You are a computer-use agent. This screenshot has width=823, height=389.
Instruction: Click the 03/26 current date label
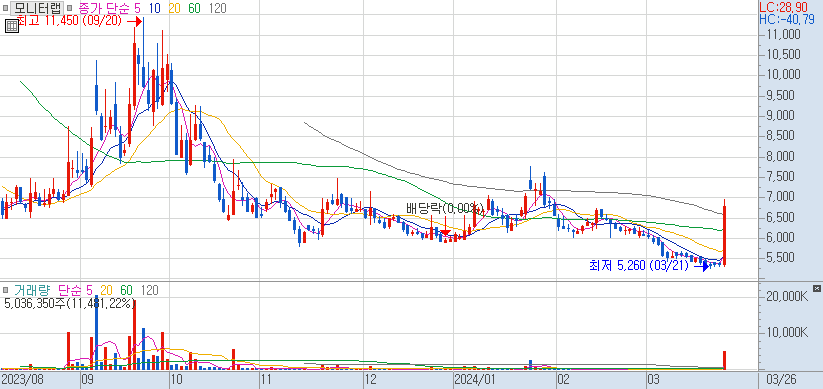point(781,379)
